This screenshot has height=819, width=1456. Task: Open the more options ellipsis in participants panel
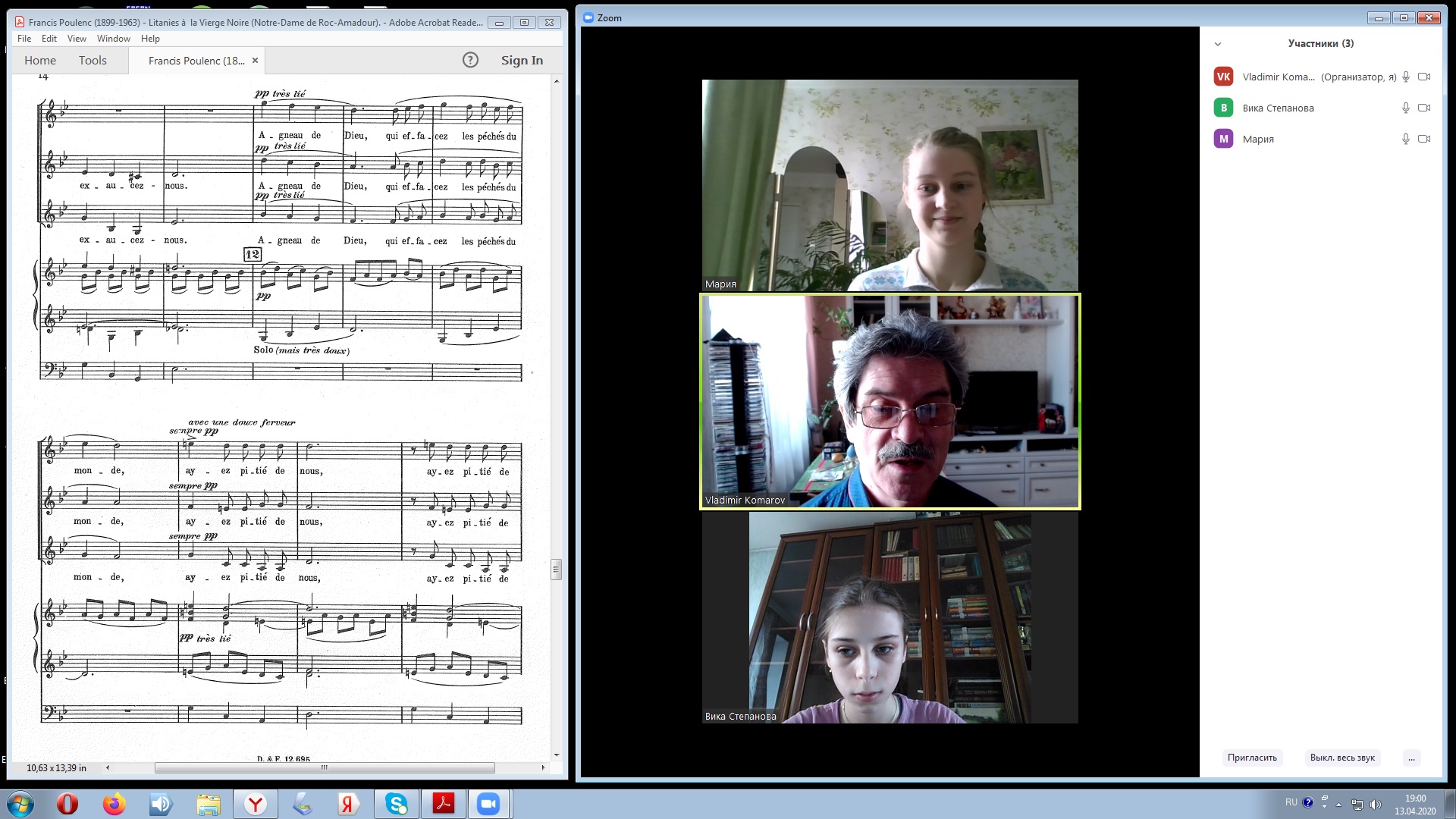pos(1411,758)
